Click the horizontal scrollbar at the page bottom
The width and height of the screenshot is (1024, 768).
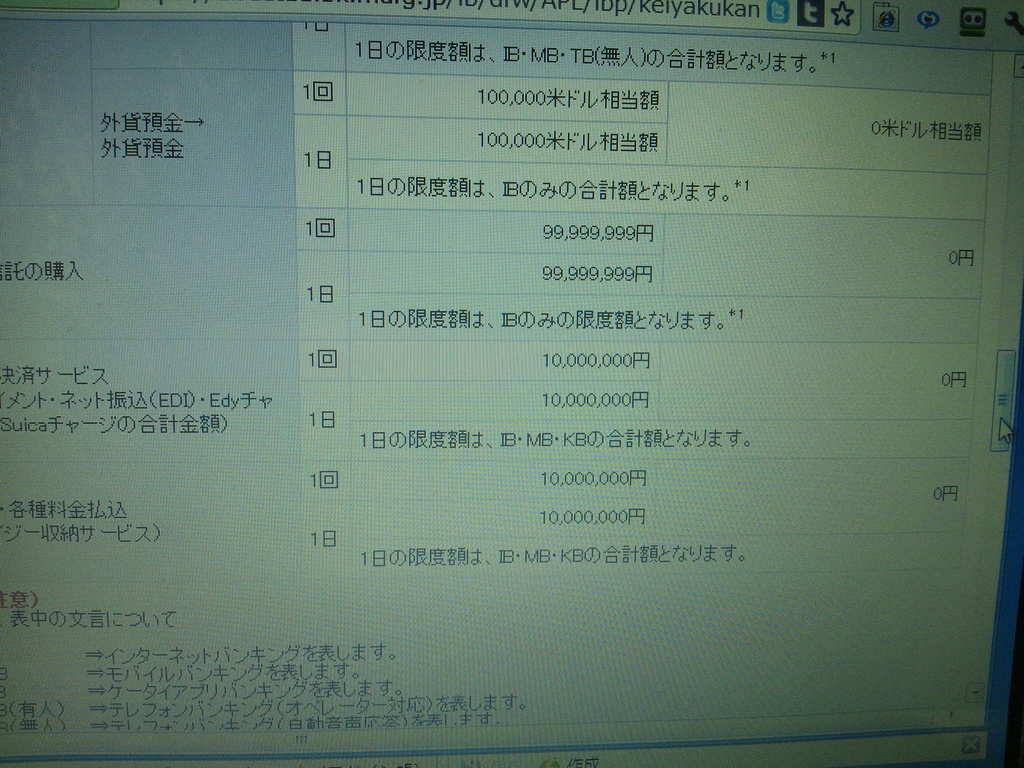(300, 738)
